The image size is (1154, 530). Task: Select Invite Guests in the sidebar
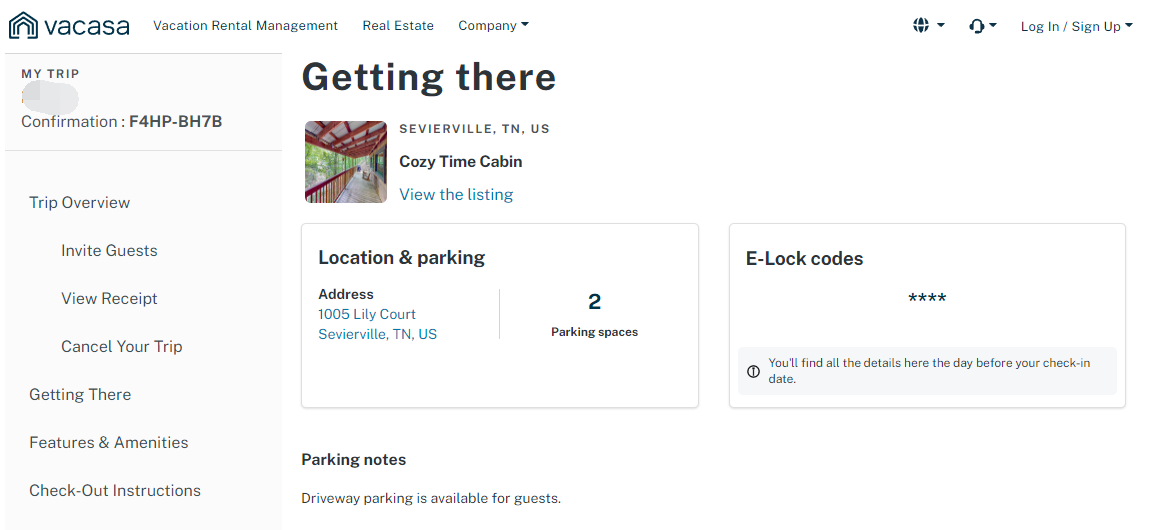109,251
